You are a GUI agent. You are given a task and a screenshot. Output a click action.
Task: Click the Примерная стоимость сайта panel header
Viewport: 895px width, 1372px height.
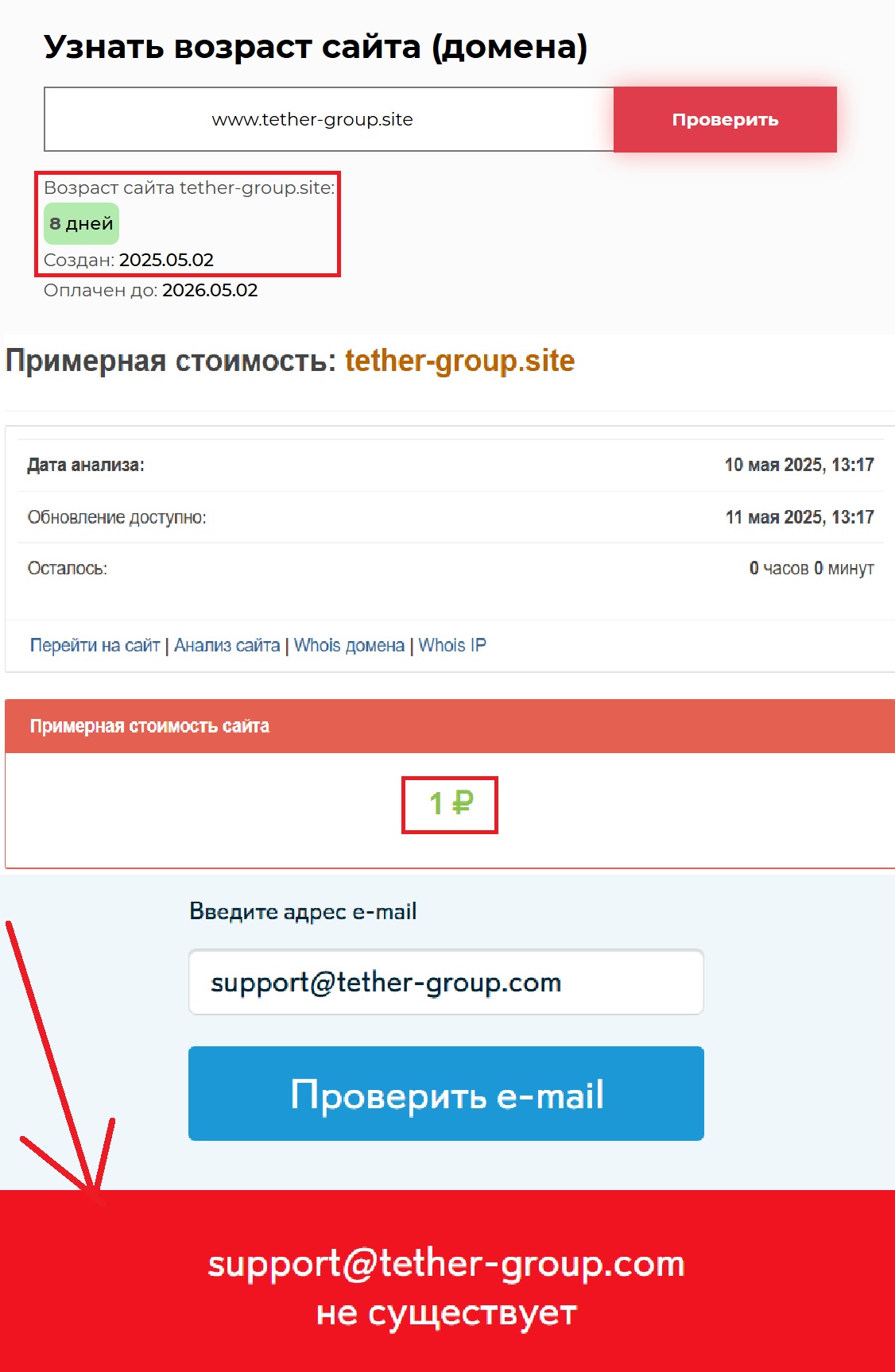[x=450, y=726]
